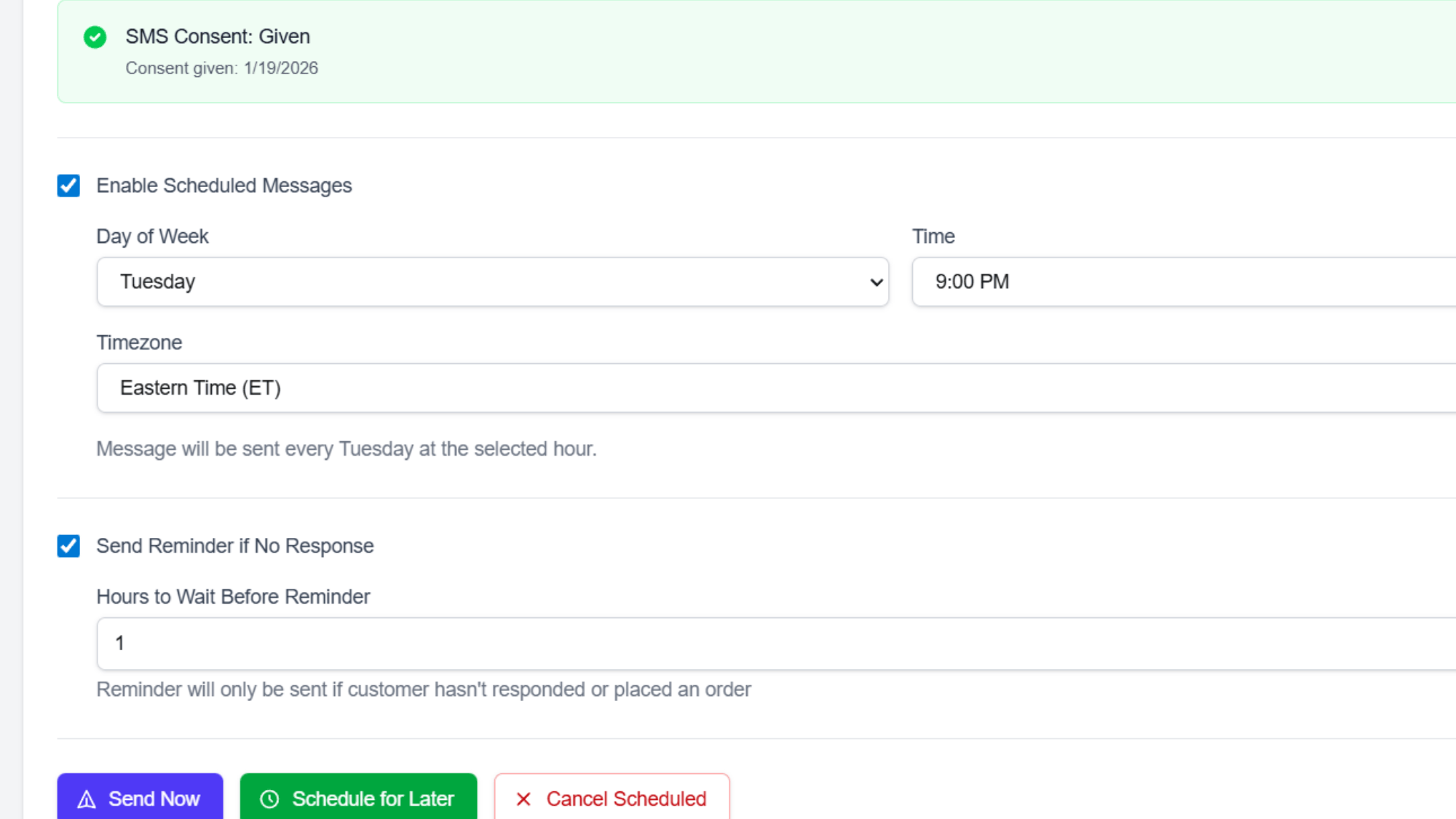Screen dimensions: 1456x819
Task: Click Schedule for Later
Action: pos(358,799)
